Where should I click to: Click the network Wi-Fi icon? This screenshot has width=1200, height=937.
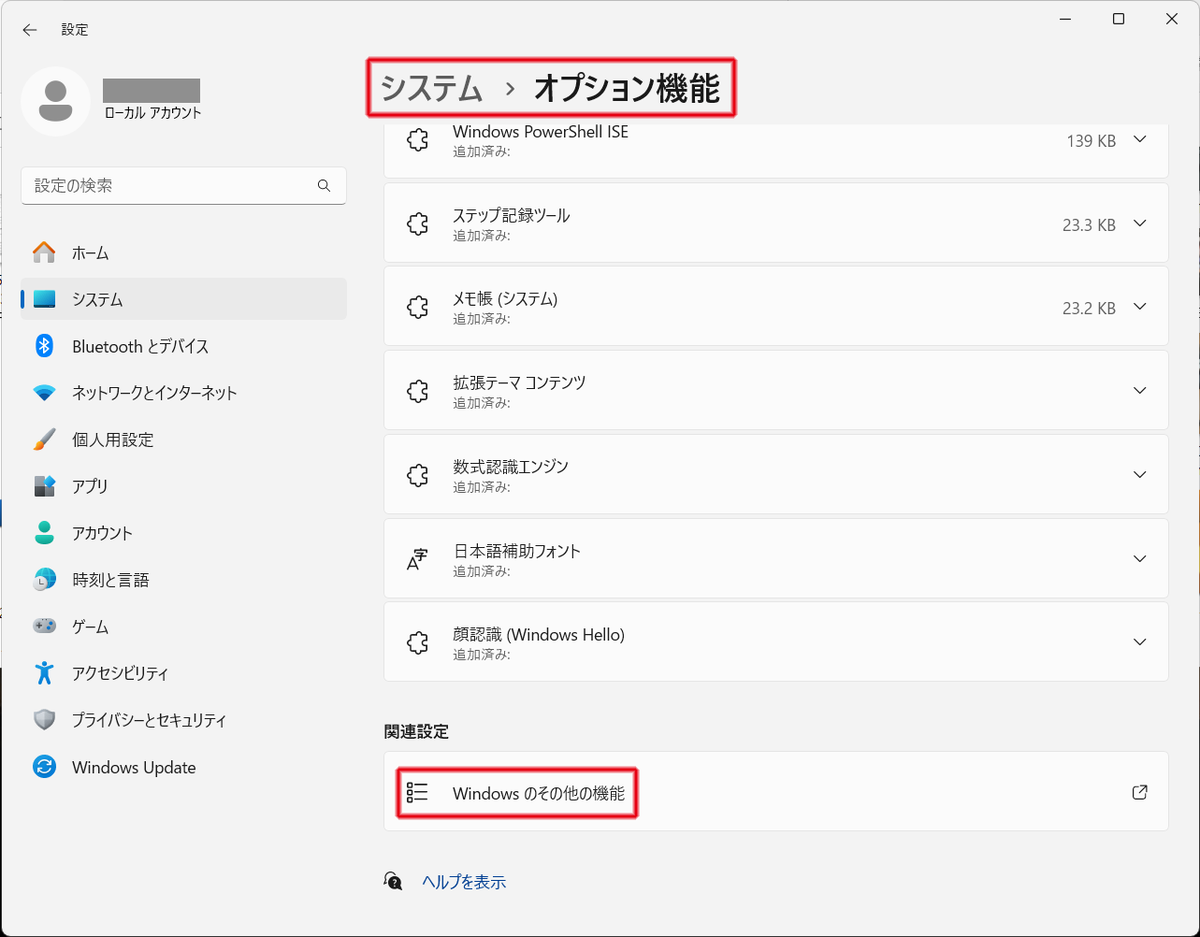44,393
